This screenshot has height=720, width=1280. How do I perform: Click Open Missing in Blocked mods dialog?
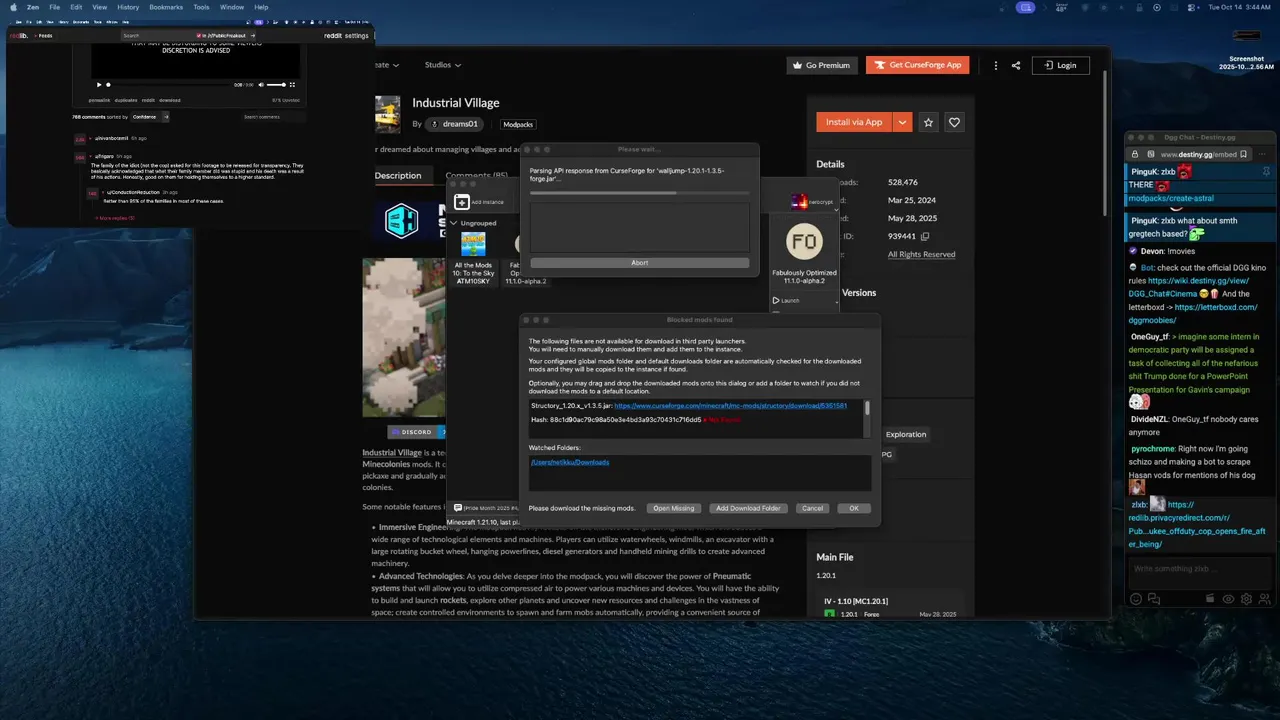(674, 508)
